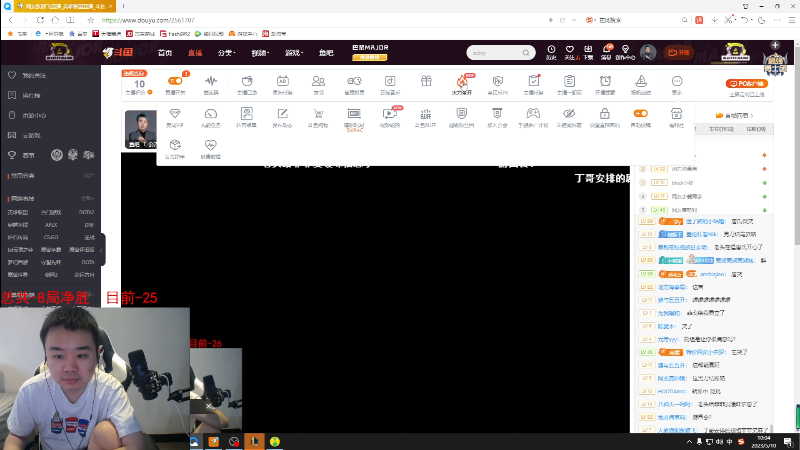Click the 巴黎MAJOR banner link
The width and height of the screenshot is (800, 450).
tap(370, 52)
